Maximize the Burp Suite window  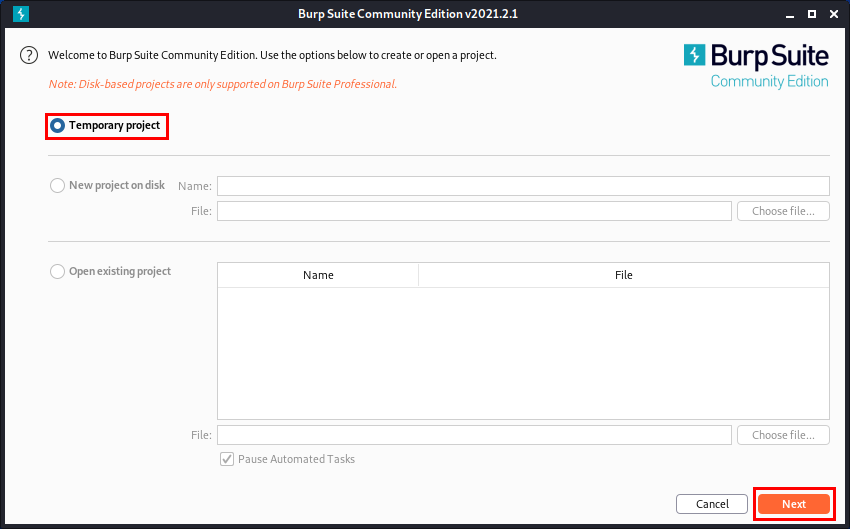point(812,14)
